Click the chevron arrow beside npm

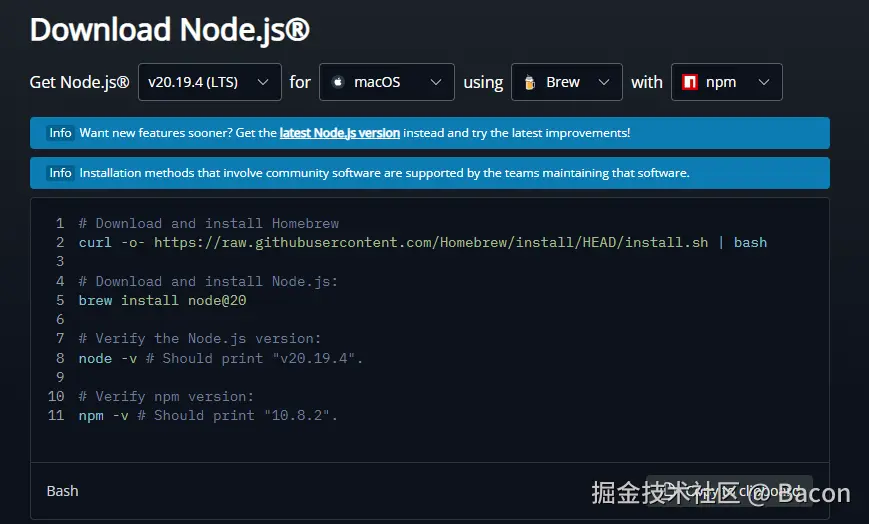[x=764, y=82]
